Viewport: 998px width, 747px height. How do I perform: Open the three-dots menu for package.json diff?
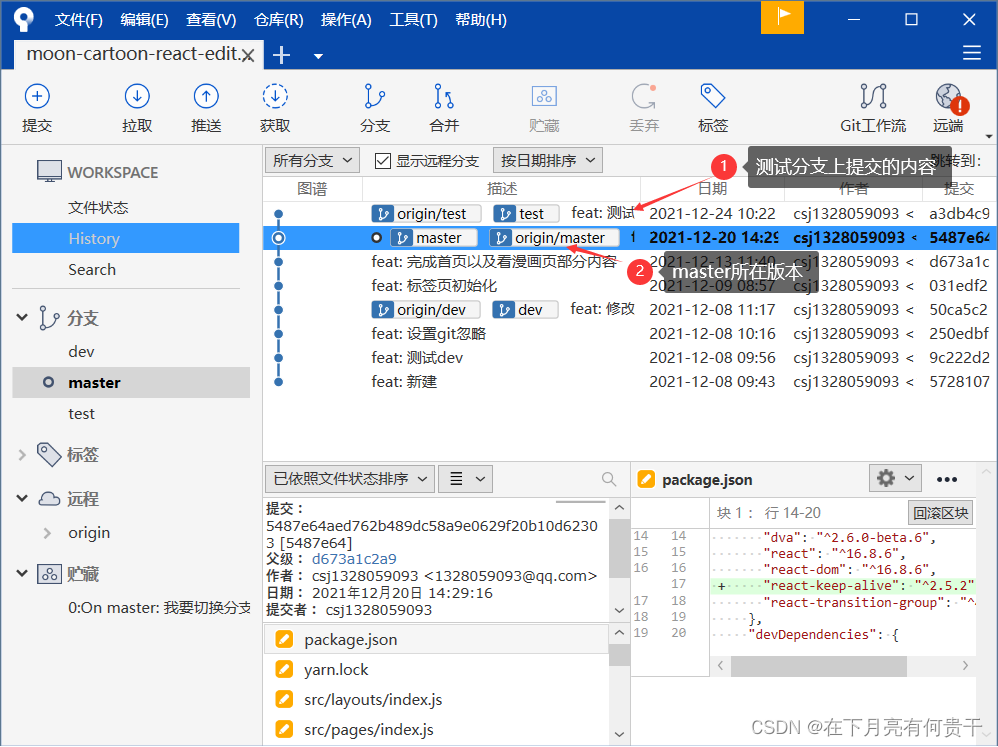click(946, 479)
